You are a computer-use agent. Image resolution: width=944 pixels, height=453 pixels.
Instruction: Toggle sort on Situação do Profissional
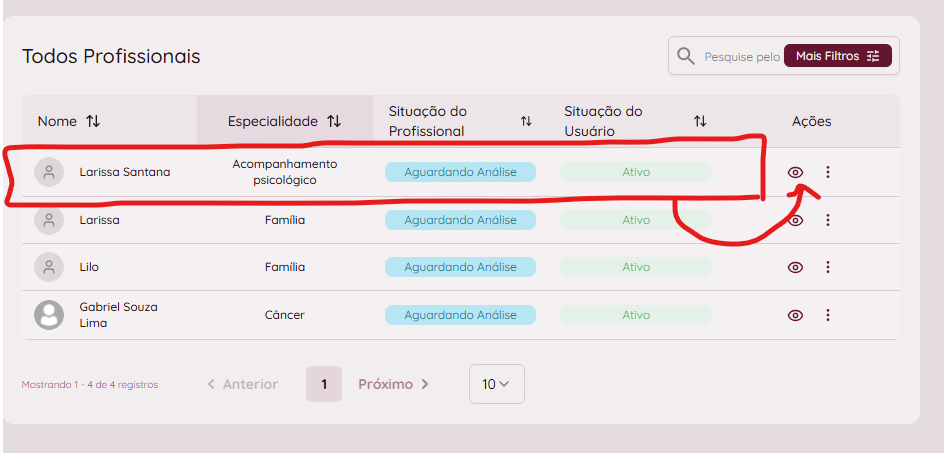pyautogui.click(x=526, y=121)
